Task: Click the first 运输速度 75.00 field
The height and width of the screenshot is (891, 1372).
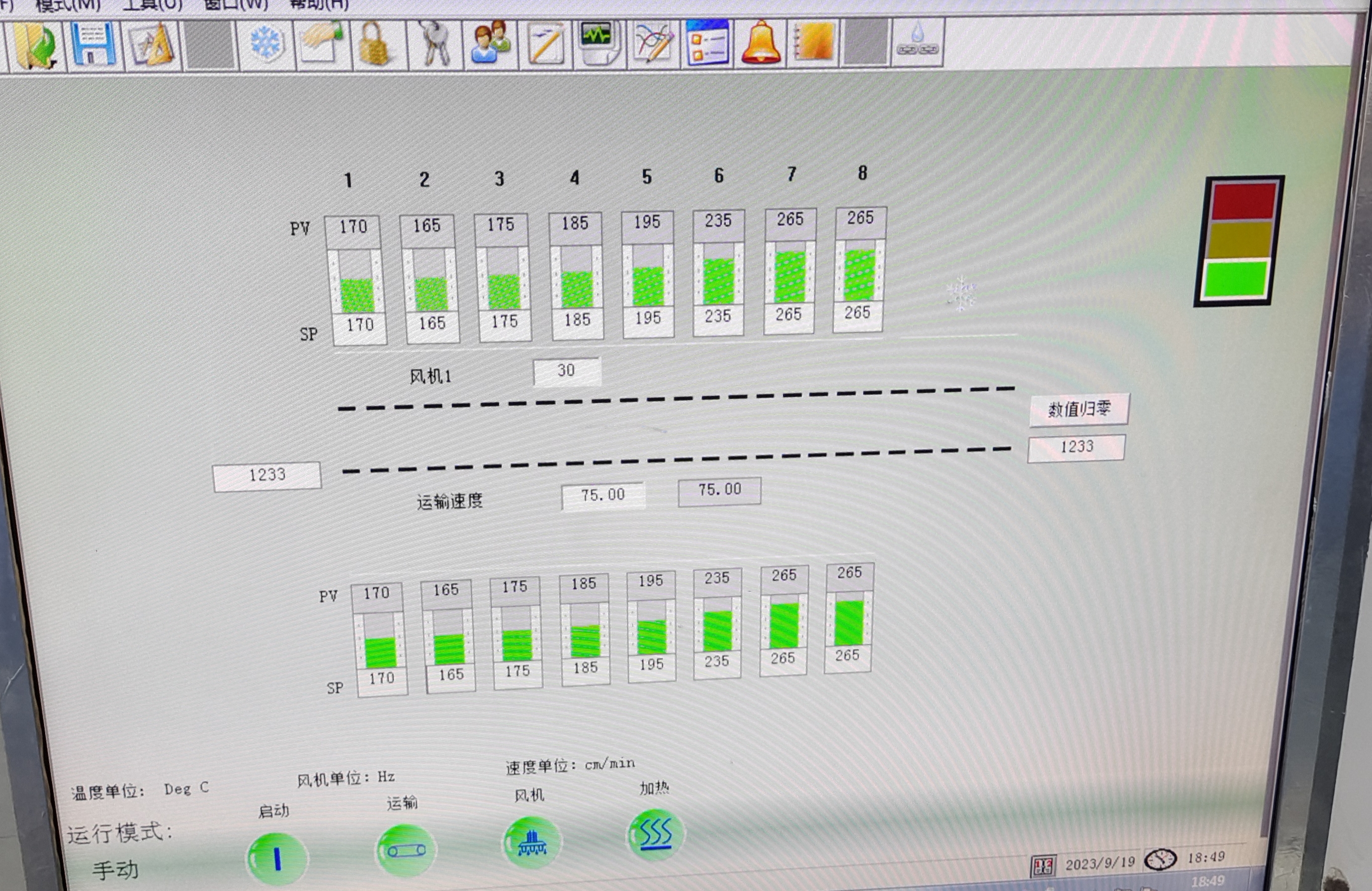Action: [x=602, y=495]
